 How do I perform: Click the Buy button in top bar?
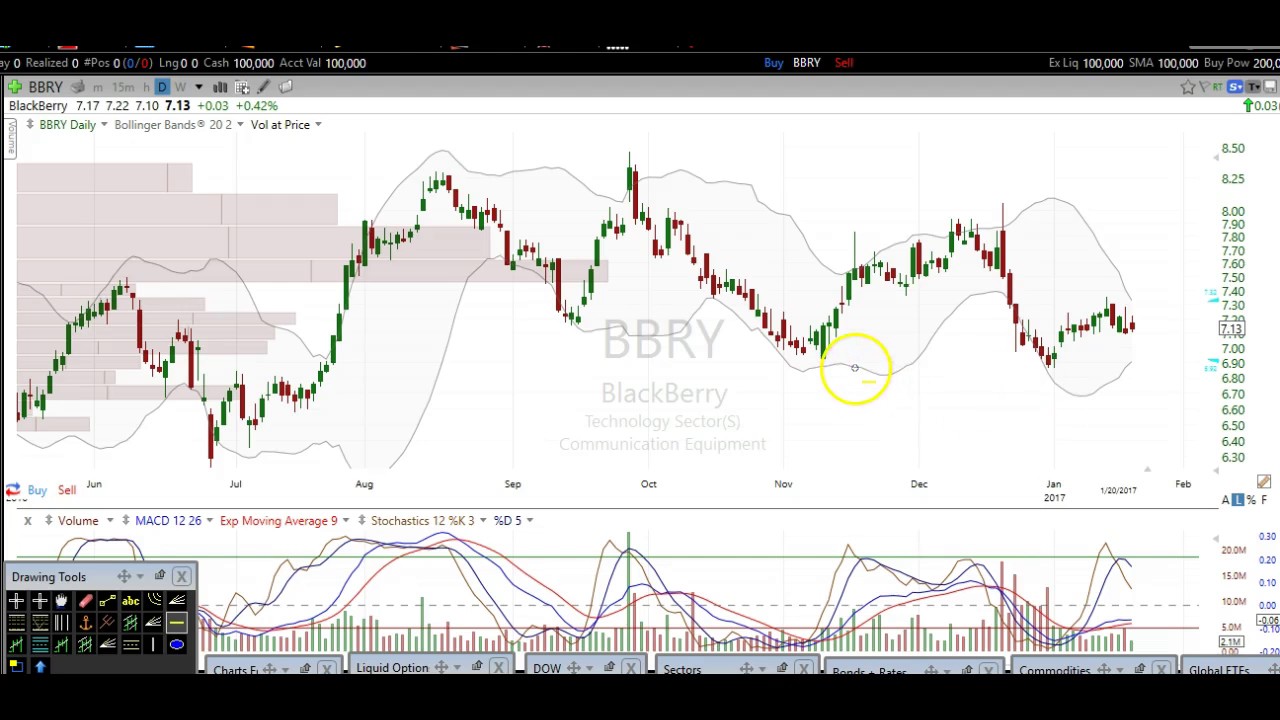pyautogui.click(x=773, y=63)
